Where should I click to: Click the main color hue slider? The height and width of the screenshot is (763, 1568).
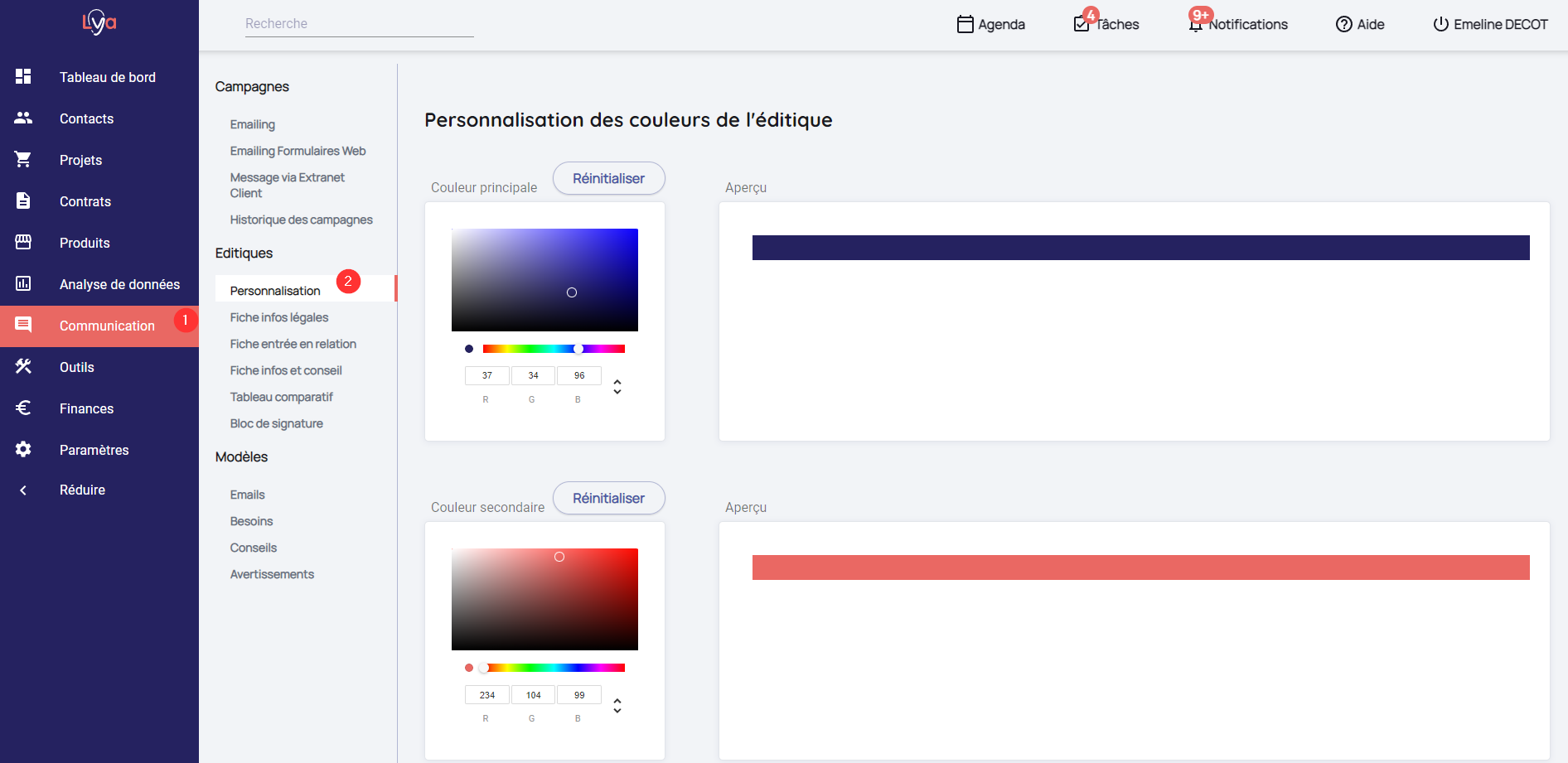click(554, 349)
